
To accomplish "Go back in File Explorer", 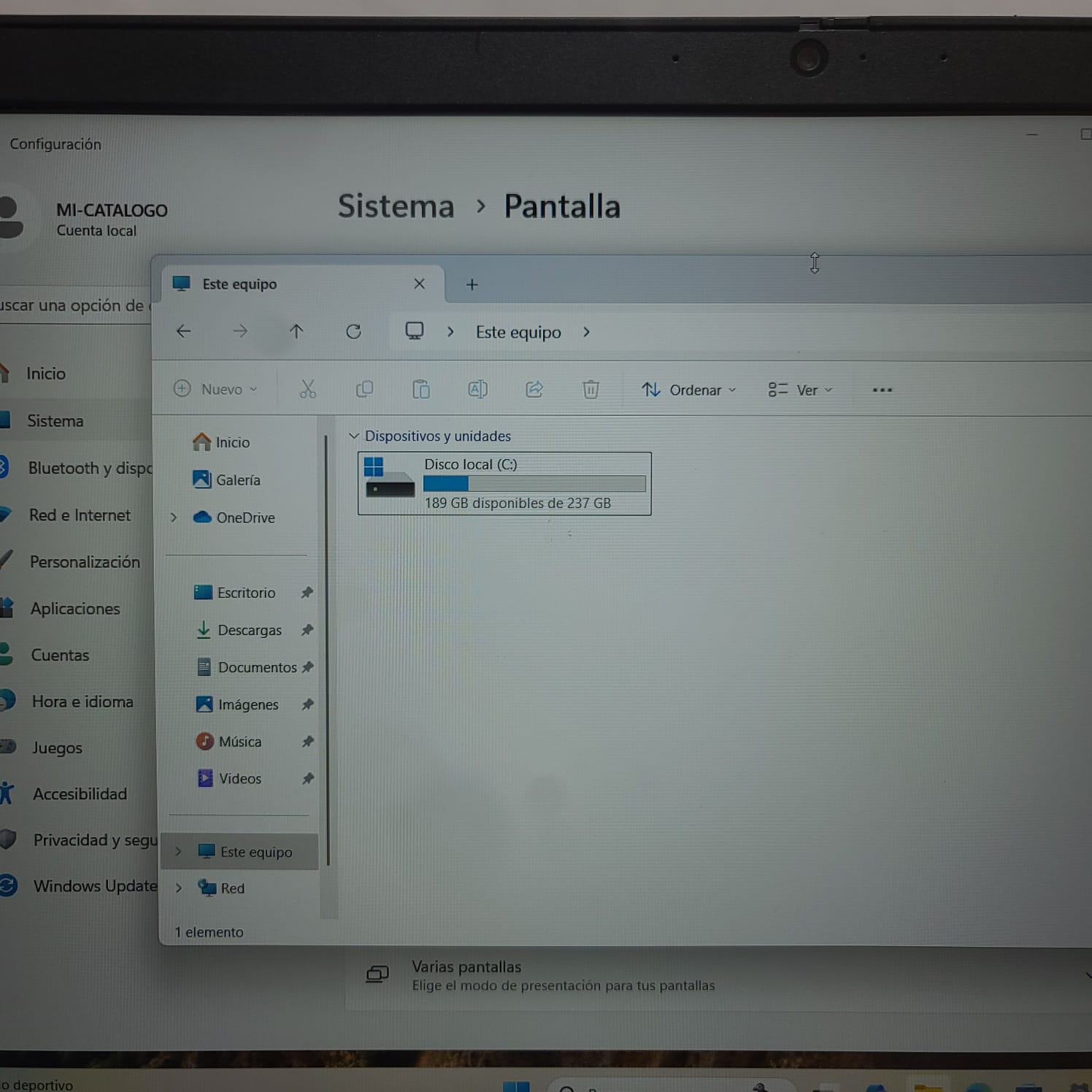I will pyautogui.click(x=183, y=331).
